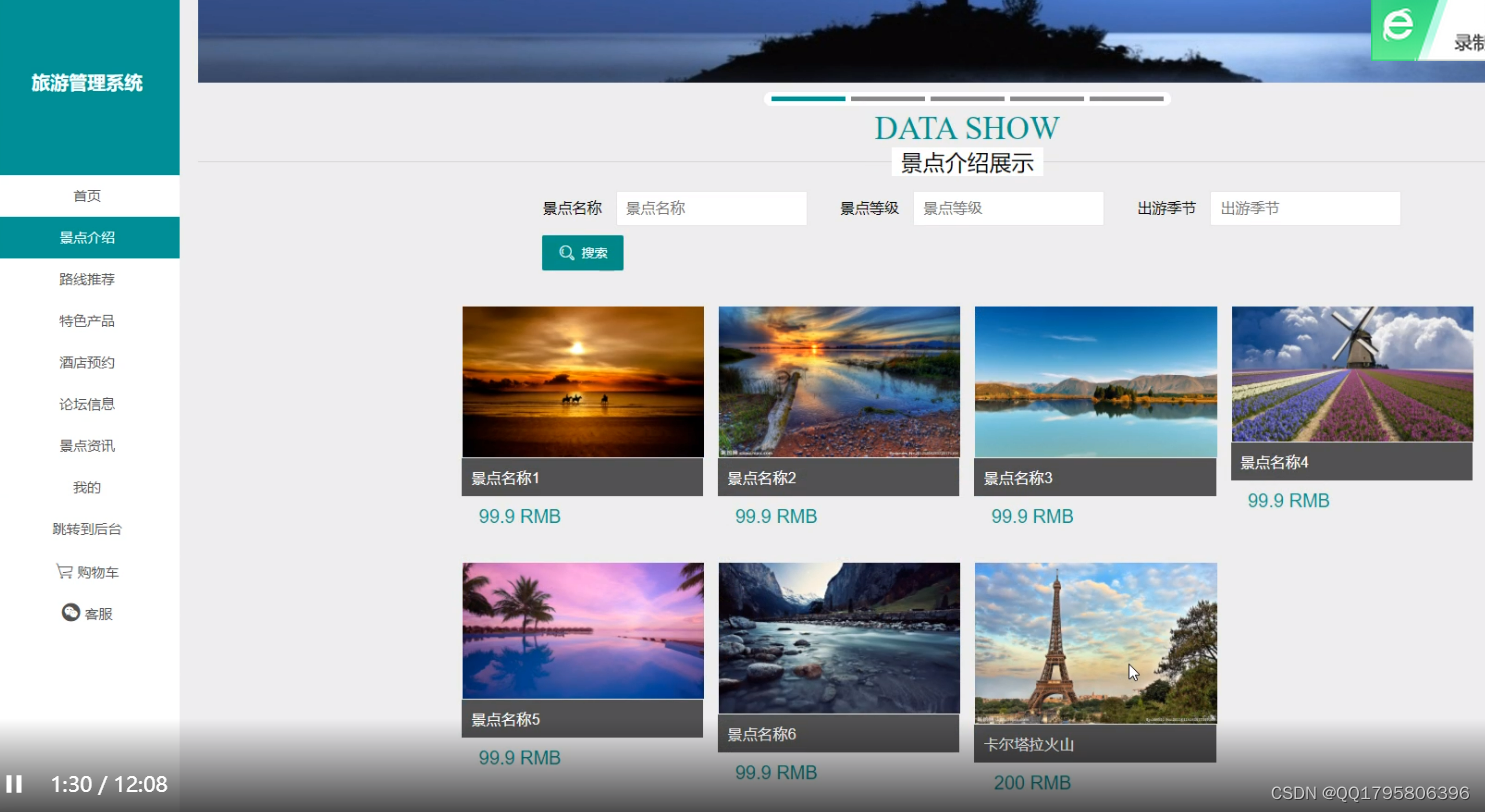The height and width of the screenshot is (812, 1485).
Task: Select the fourth carousel indicator bar
Action: pos(1047,99)
